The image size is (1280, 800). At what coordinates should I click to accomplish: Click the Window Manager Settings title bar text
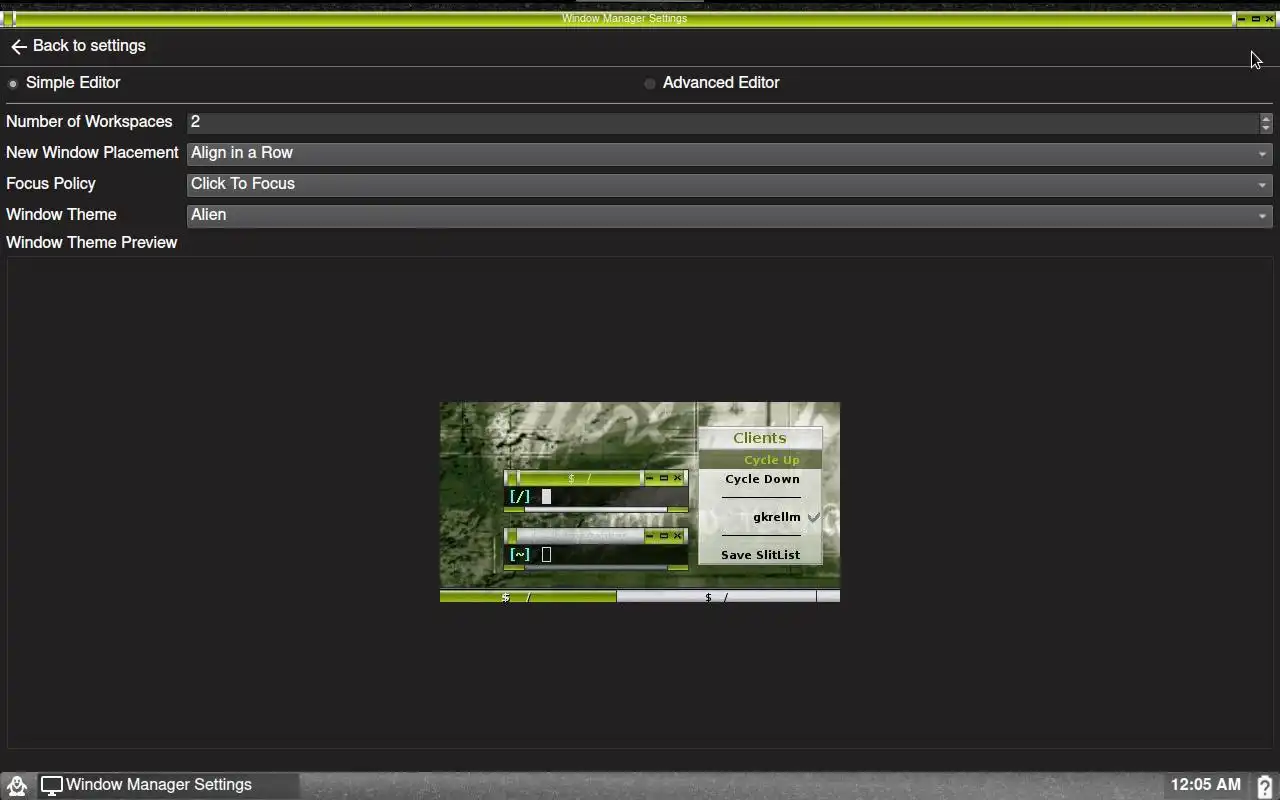[x=624, y=19]
